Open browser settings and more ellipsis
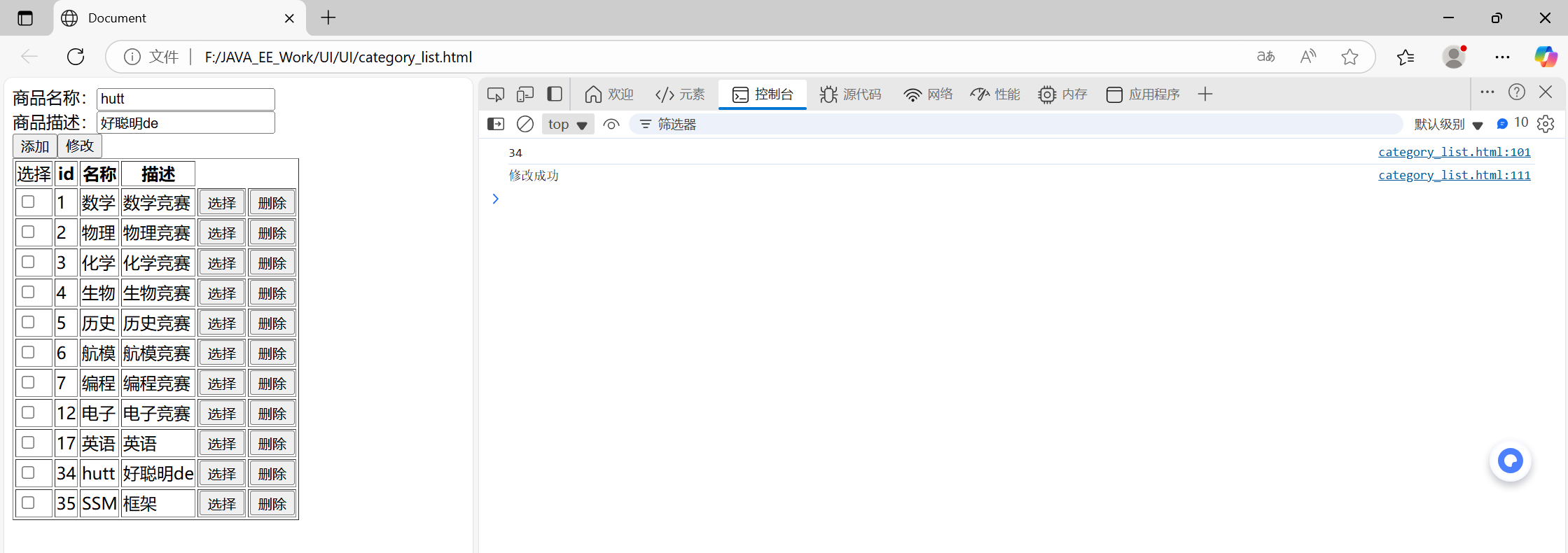 tap(1502, 57)
